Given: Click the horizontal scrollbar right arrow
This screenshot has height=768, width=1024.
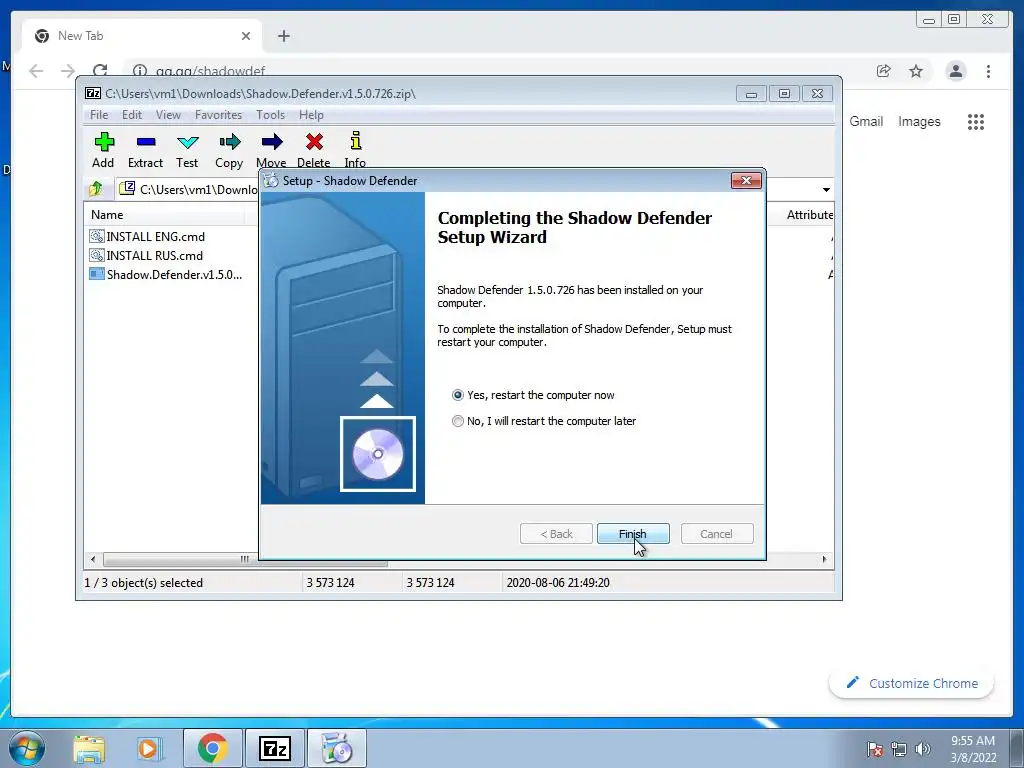Looking at the screenshot, I should 824,559.
